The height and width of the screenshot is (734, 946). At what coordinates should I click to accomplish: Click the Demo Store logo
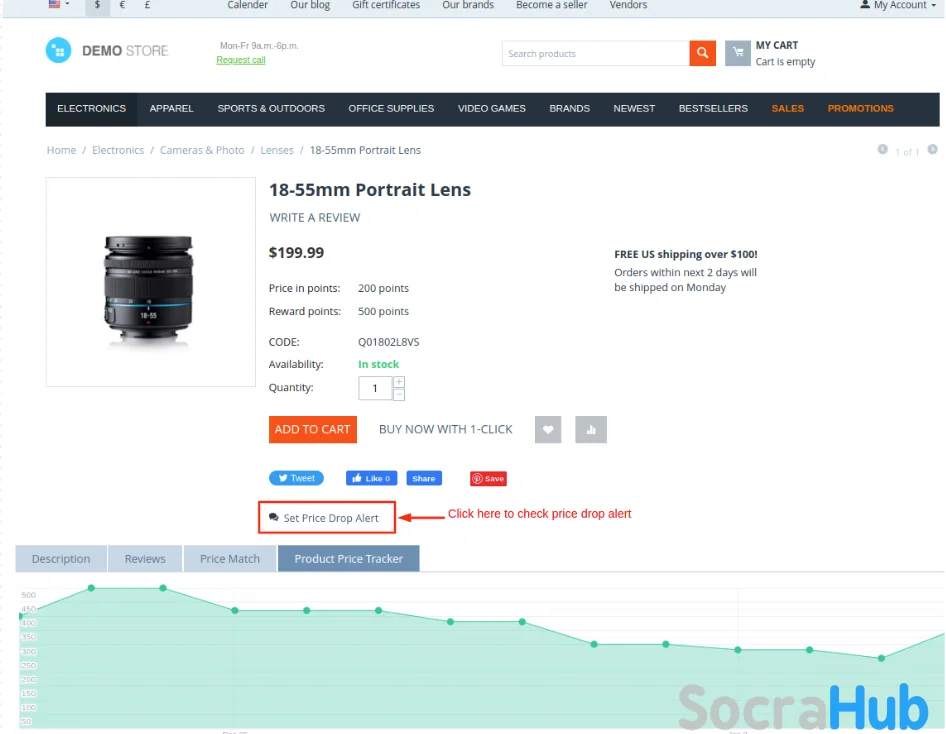[107, 51]
